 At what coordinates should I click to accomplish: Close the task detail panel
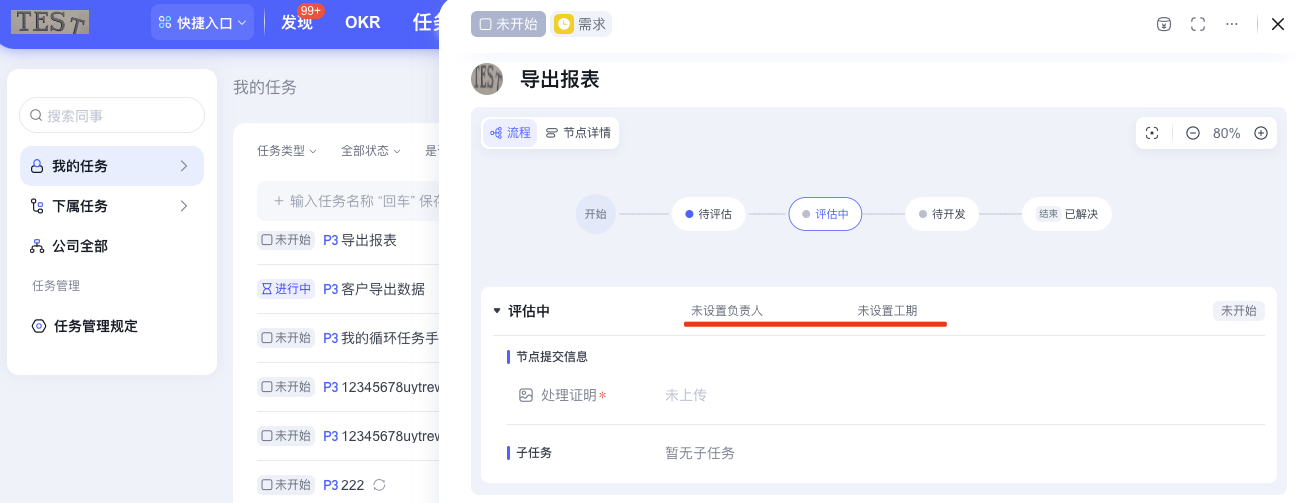[x=1277, y=24]
